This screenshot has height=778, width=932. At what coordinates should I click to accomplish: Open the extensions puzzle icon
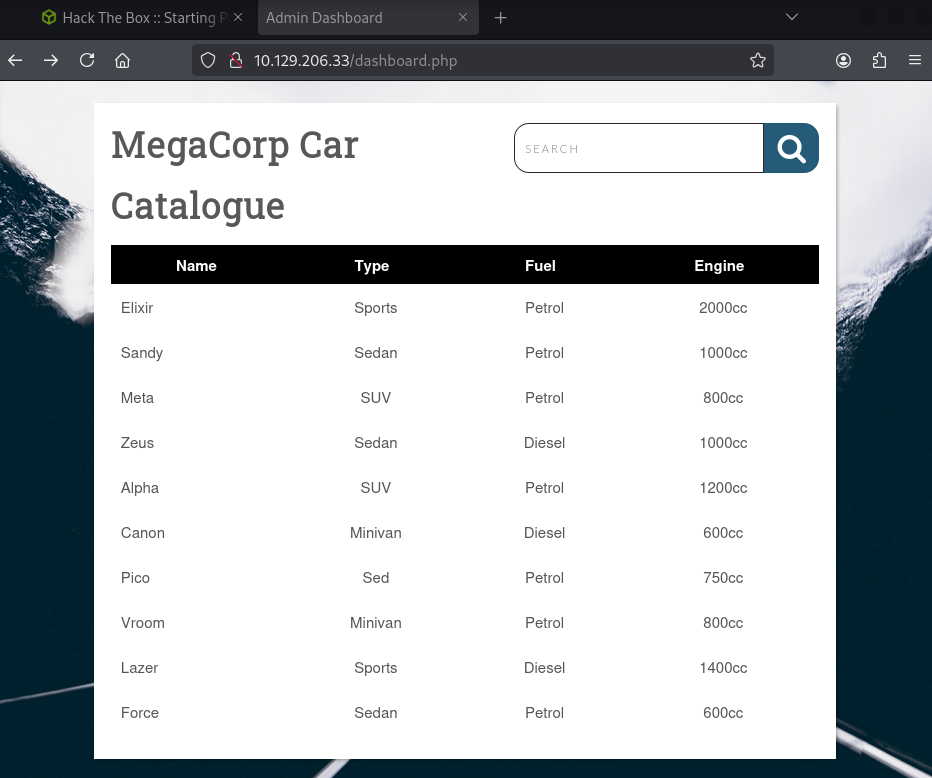[879, 60]
